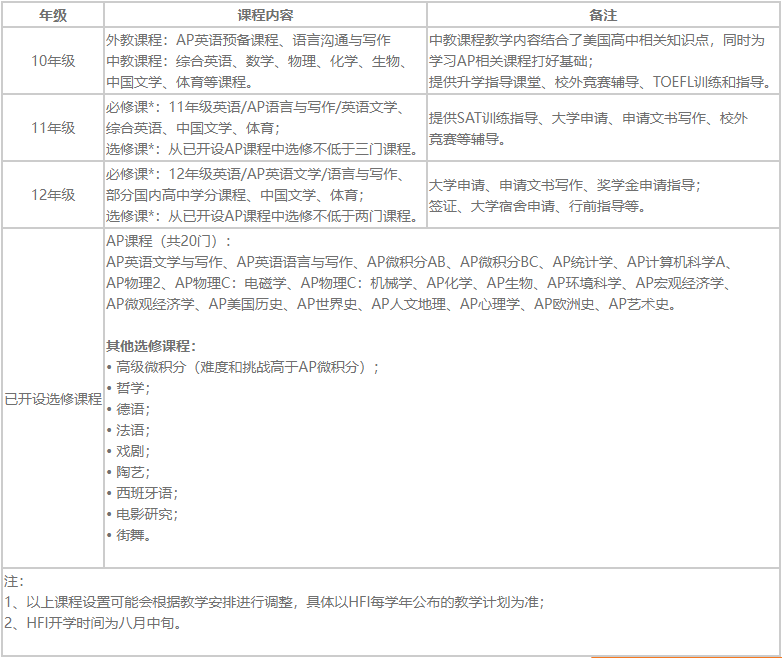Image resolution: width=782 pixels, height=658 pixels.
Task: Select the 10年级 row label
Action: 52,61
